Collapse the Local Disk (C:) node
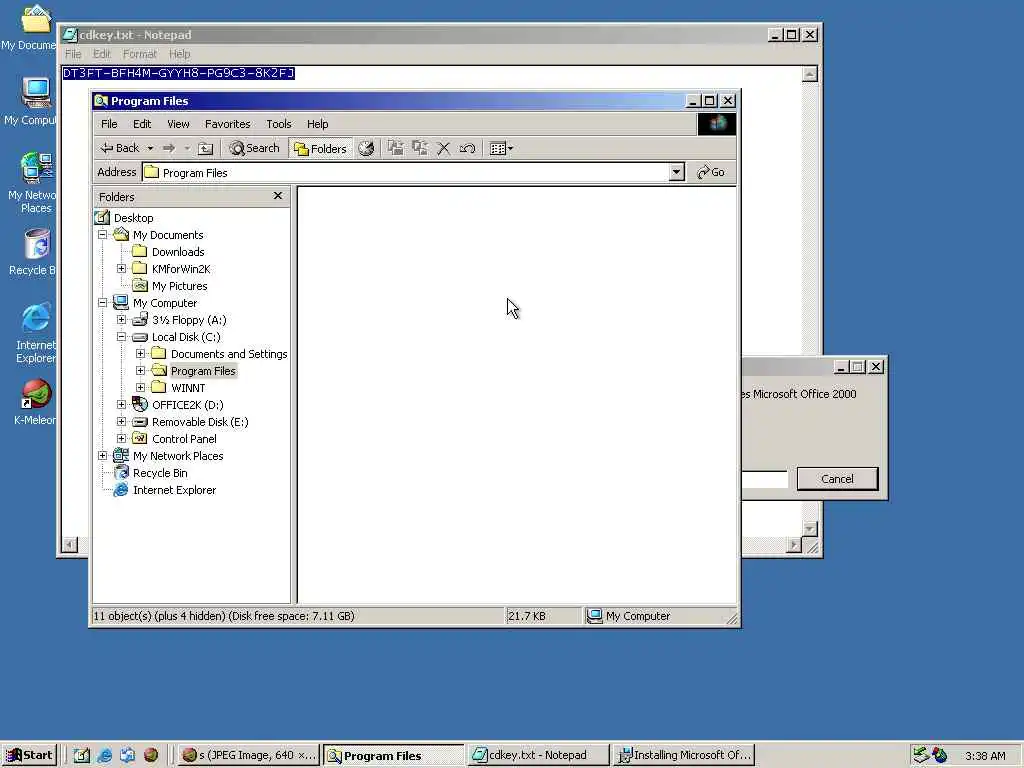This screenshot has width=1024, height=768. (x=121, y=336)
